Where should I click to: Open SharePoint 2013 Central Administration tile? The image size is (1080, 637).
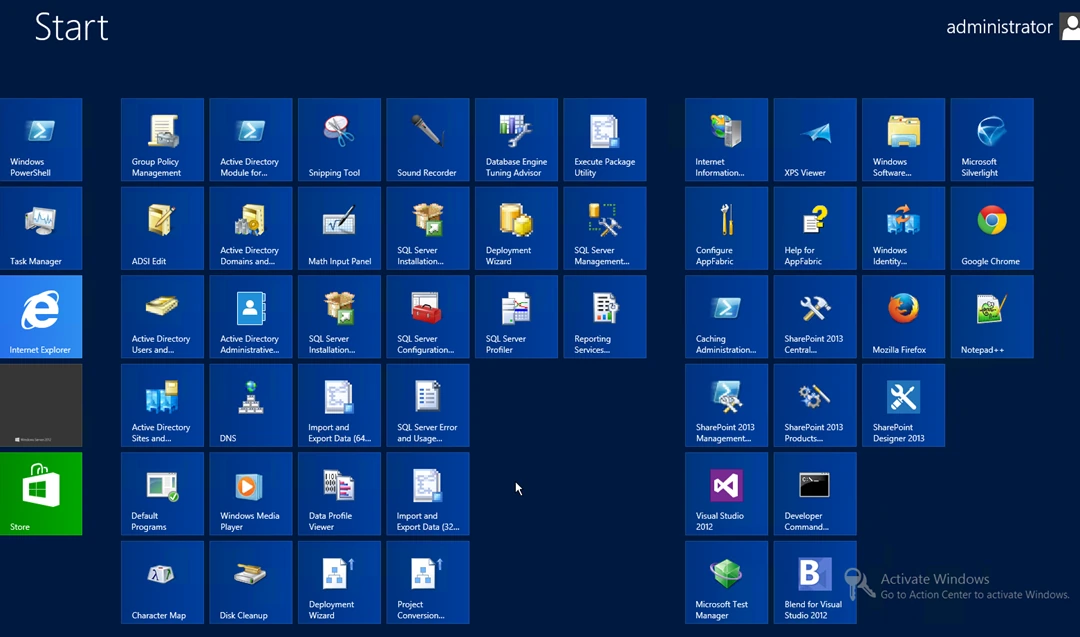pos(815,317)
